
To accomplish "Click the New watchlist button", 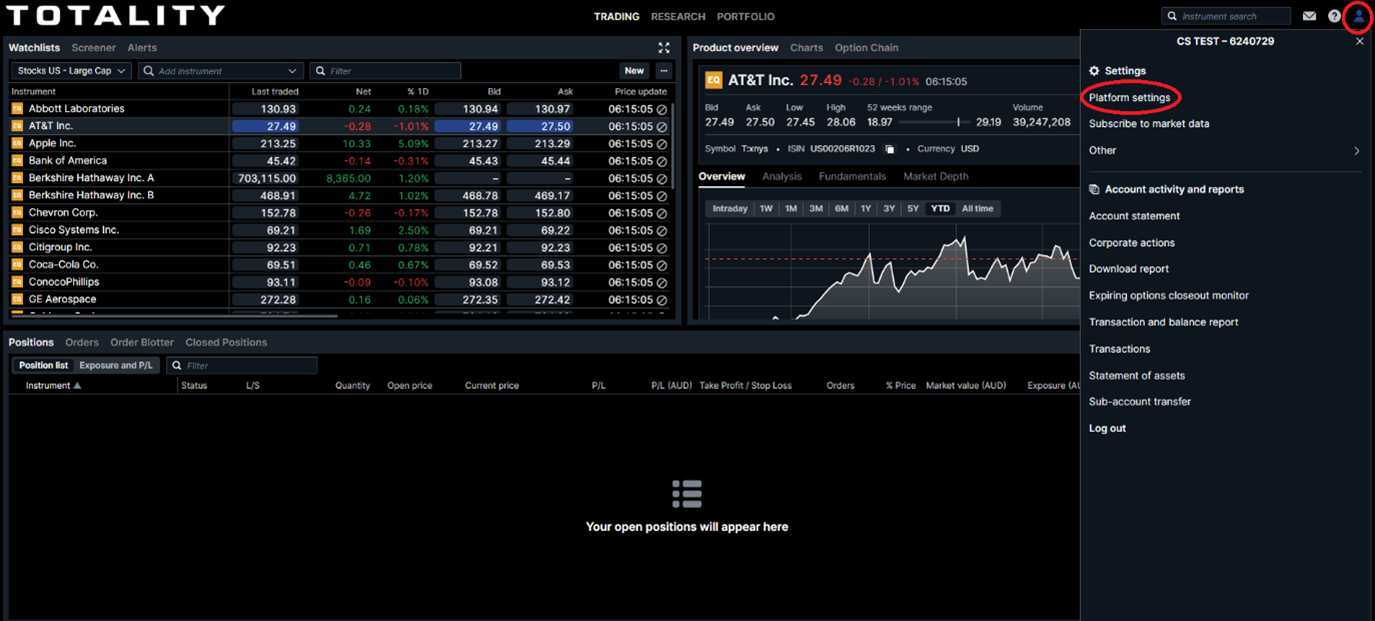I will 634,71.
